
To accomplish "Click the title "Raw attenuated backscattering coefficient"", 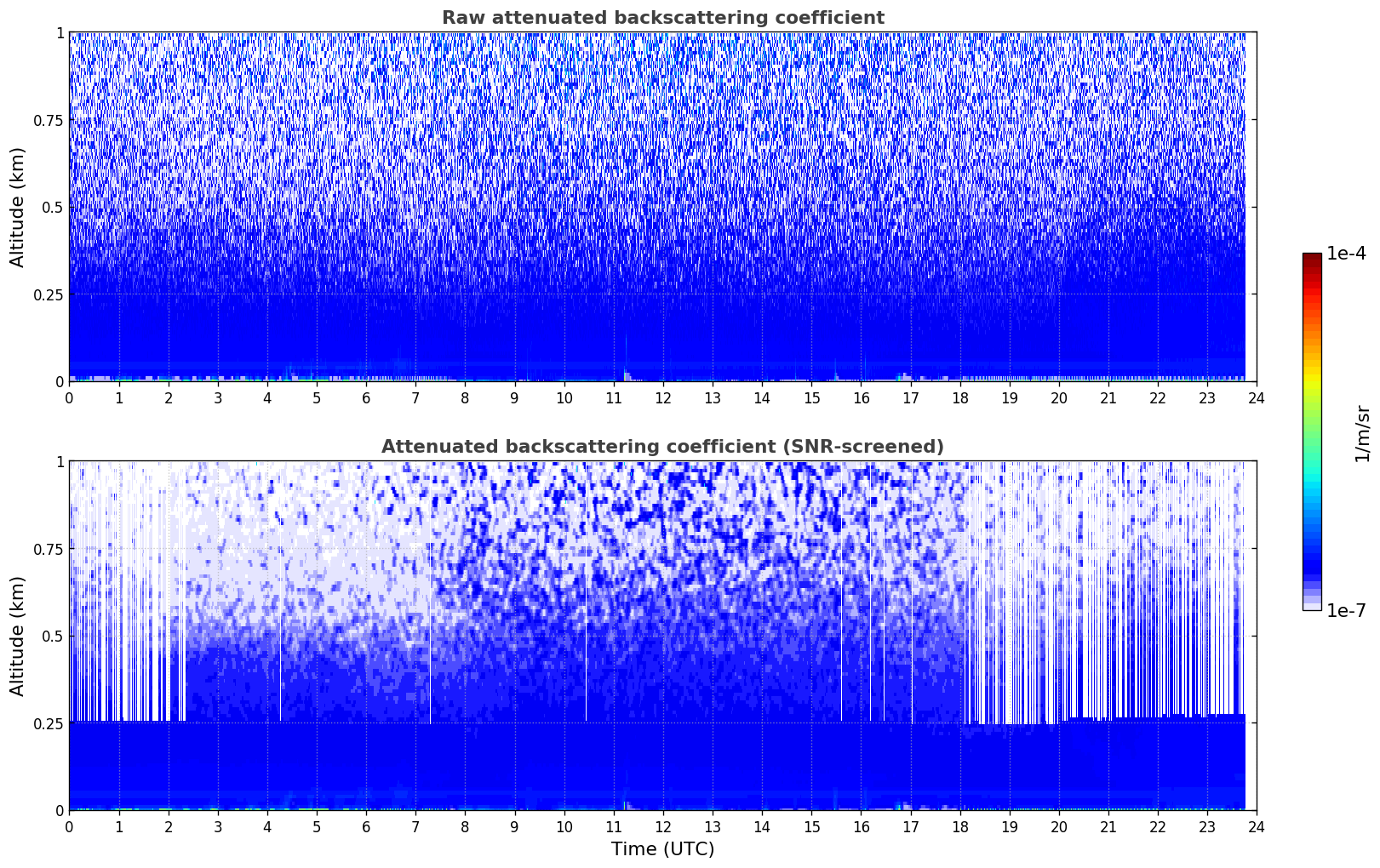I will [x=662, y=18].
